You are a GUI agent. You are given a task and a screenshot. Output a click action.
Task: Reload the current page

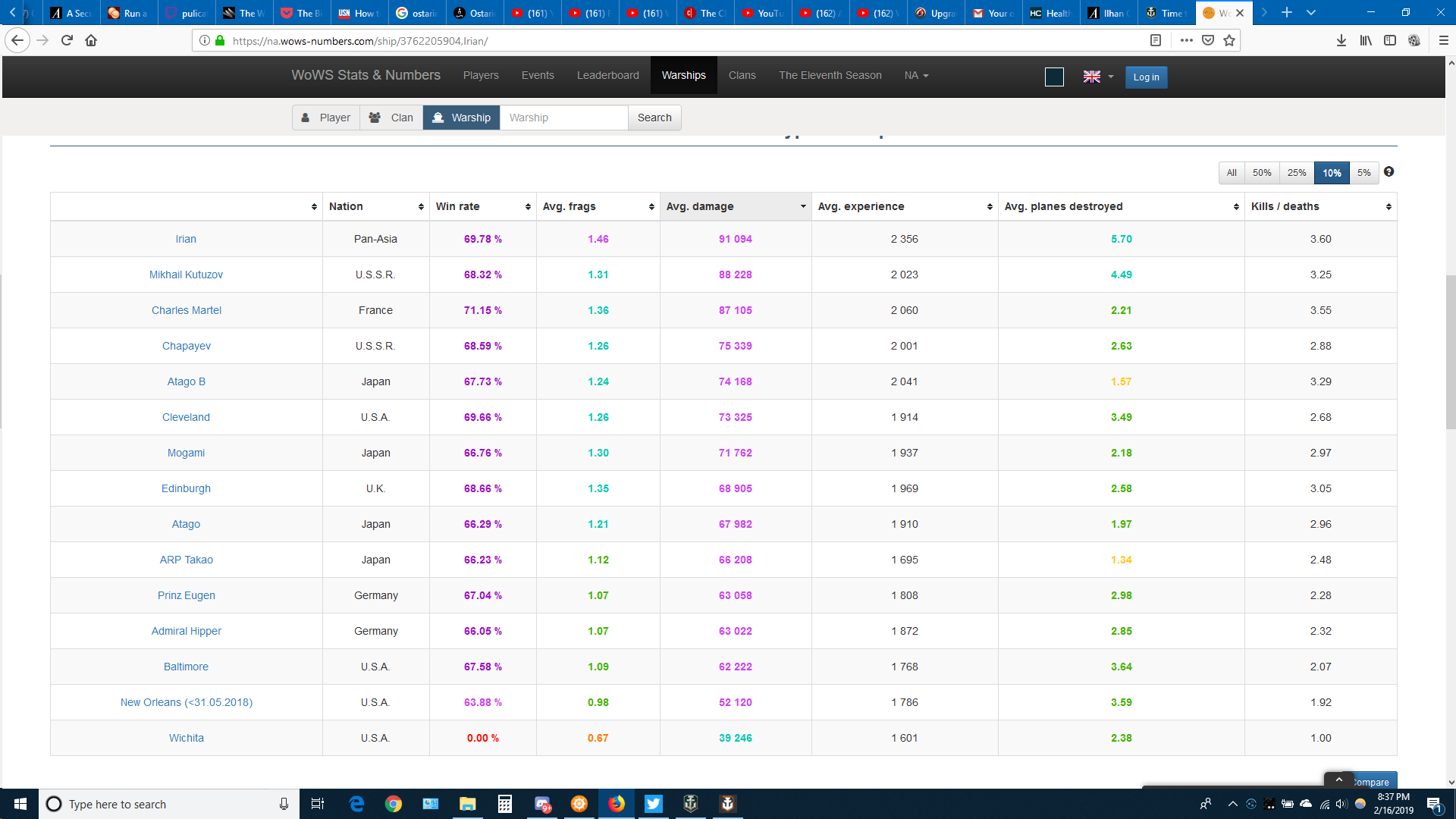67,40
